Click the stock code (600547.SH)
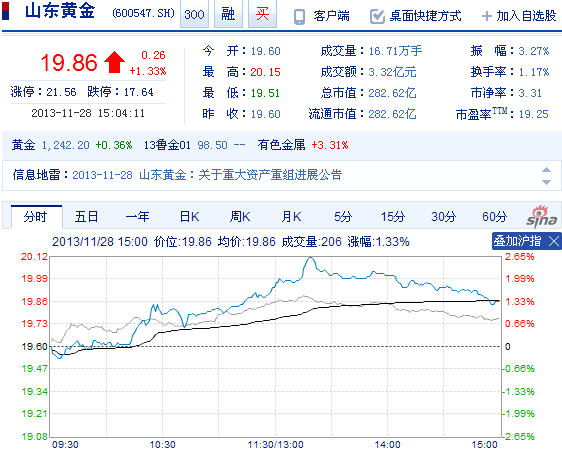562x449 pixels. [x=143, y=14]
